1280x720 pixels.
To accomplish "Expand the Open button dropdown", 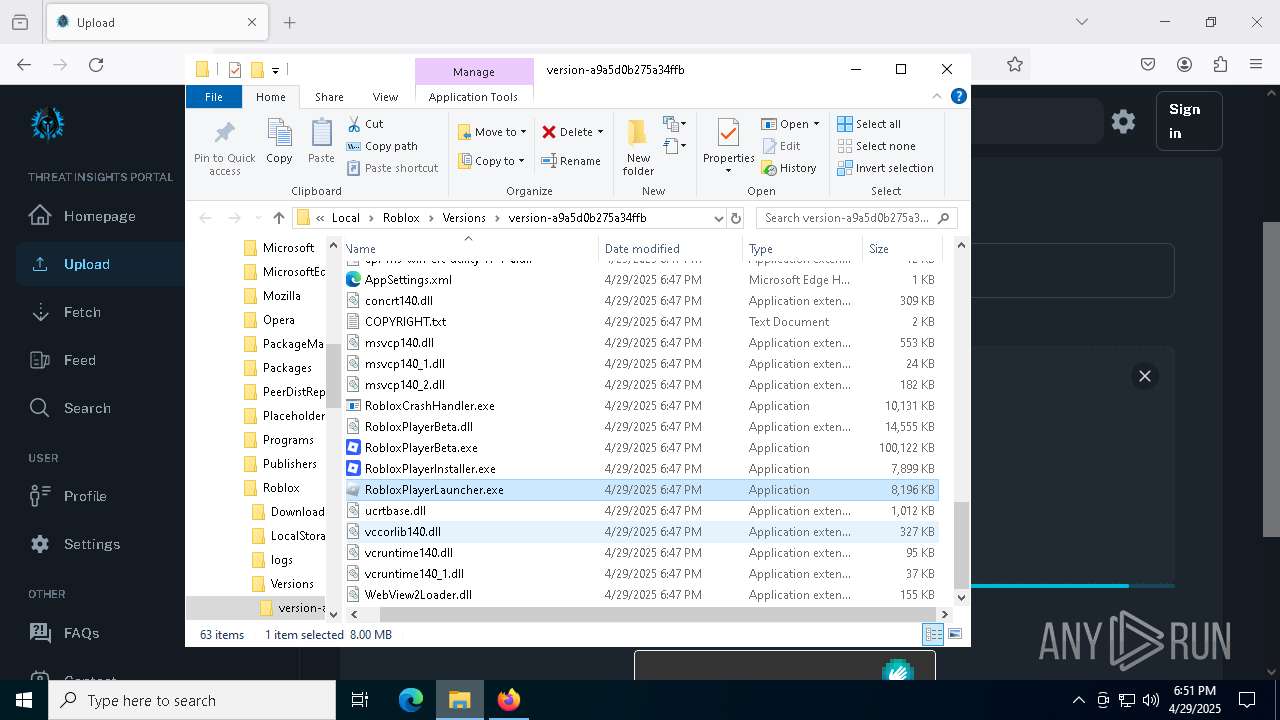I will [x=816, y=124].
